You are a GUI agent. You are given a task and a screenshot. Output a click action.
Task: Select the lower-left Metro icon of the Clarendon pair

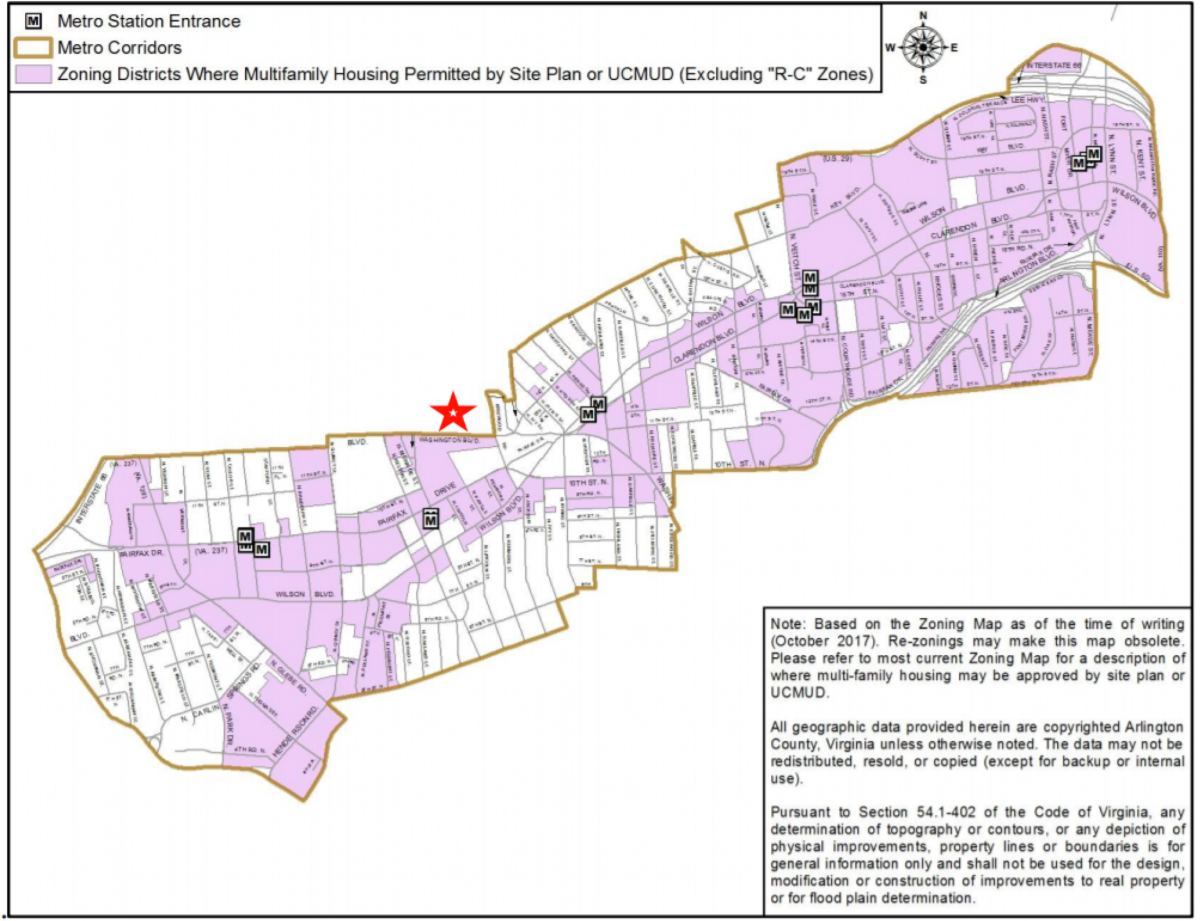click(588, 414)
